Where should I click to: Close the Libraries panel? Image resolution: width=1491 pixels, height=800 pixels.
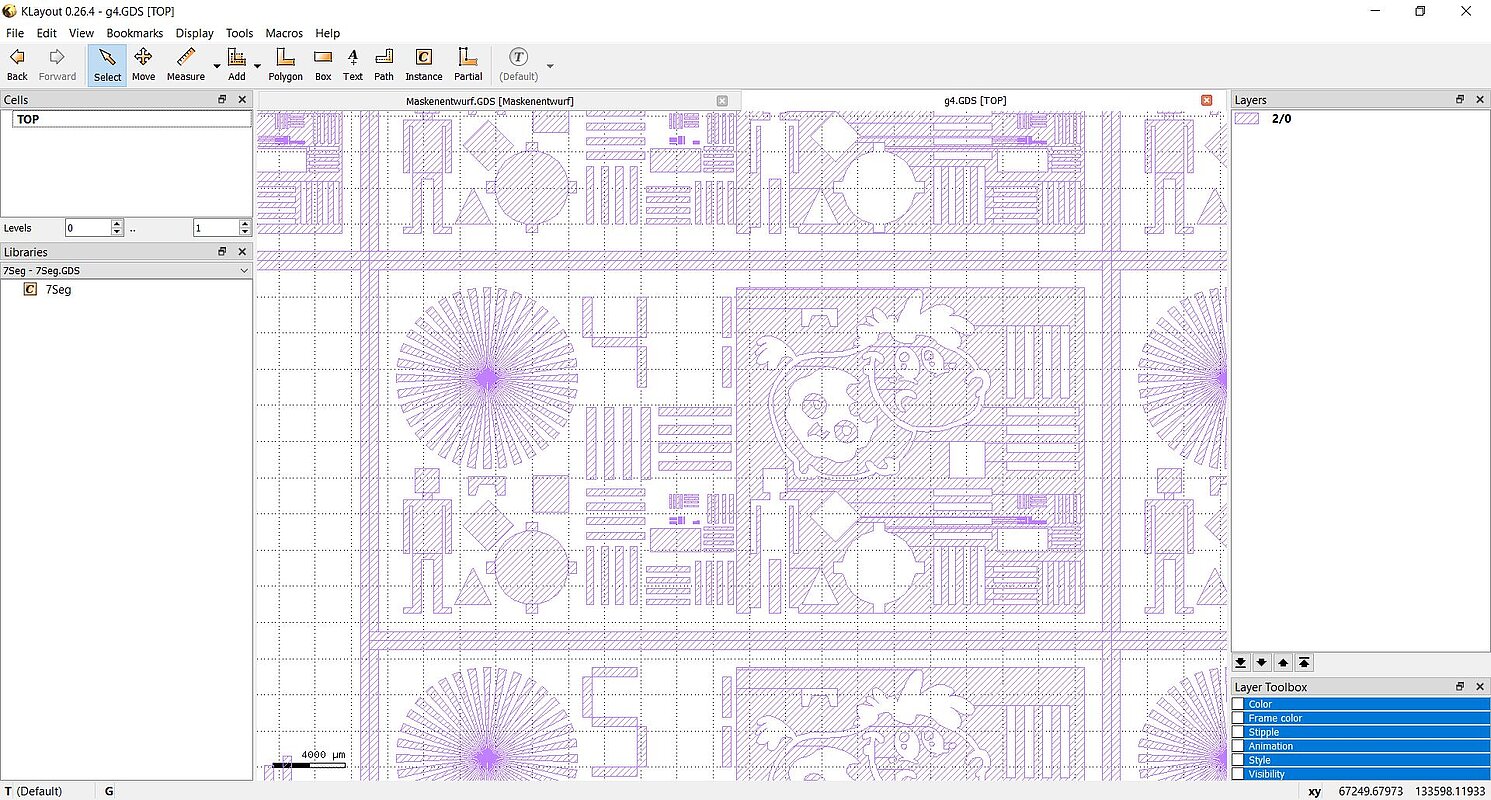point(242,252)
